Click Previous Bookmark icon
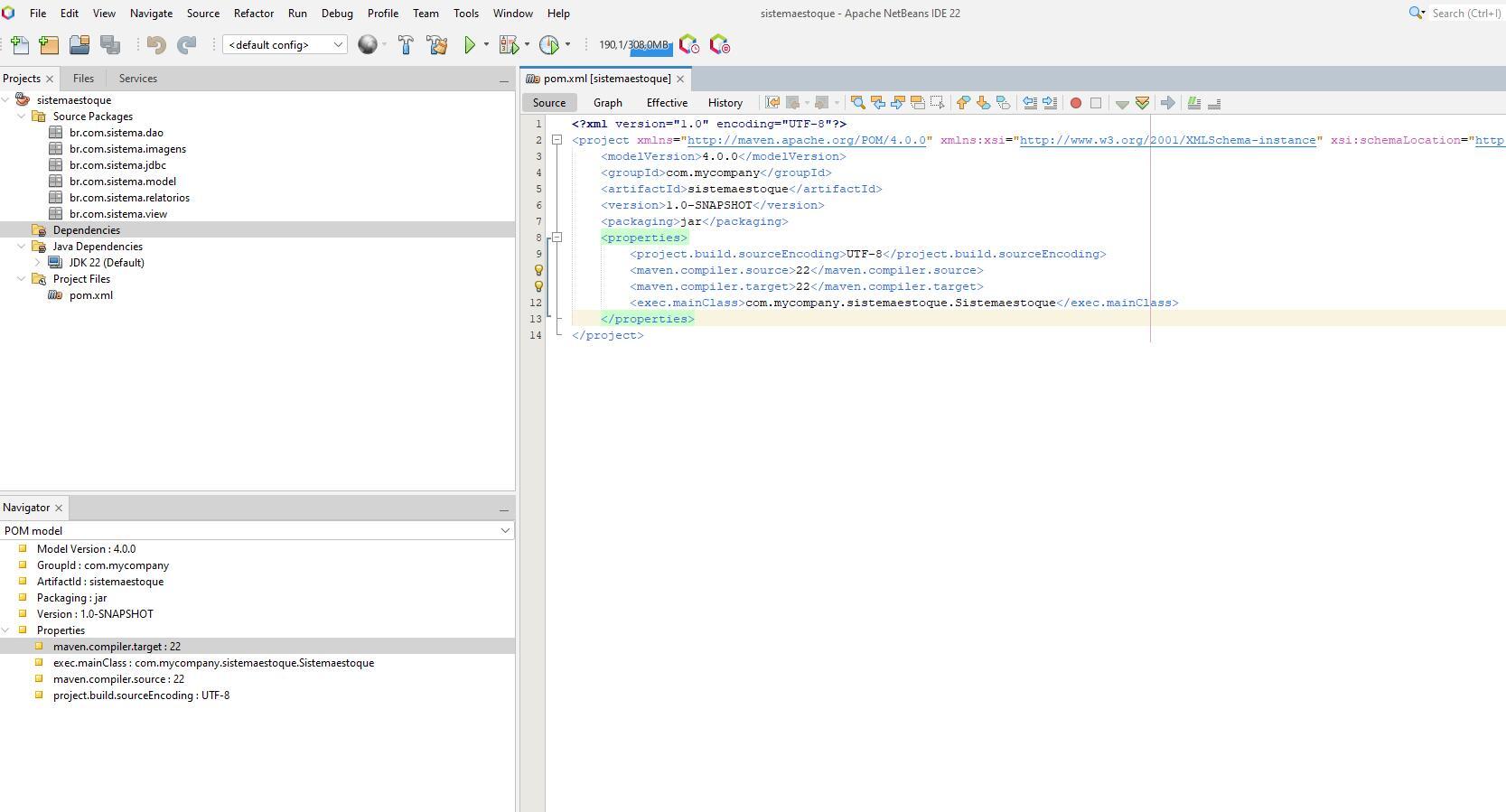 tap(963, 103)
